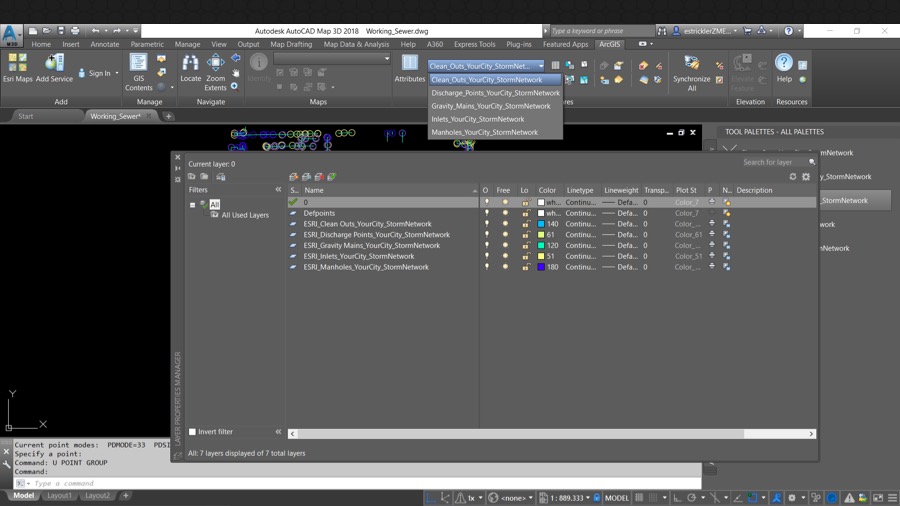
Task: Open Esri Maps in the ribbon
Action: tap(18, 68)
